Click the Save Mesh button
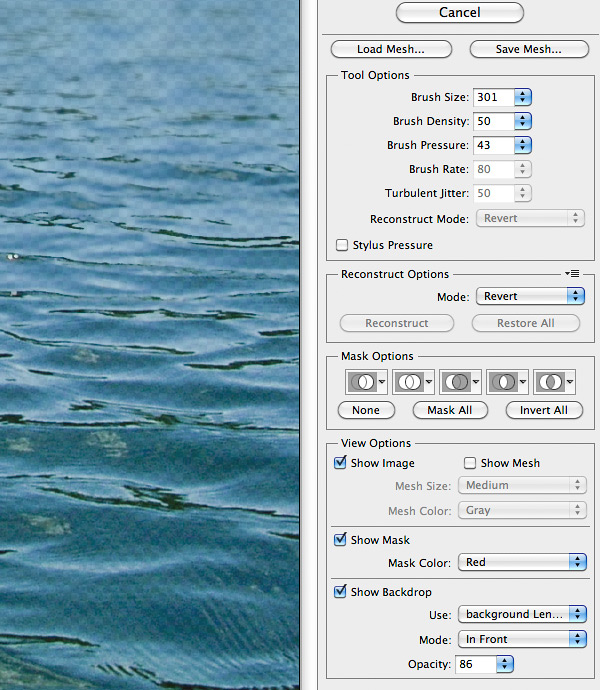The image size is (600, 690). point(529,49)
